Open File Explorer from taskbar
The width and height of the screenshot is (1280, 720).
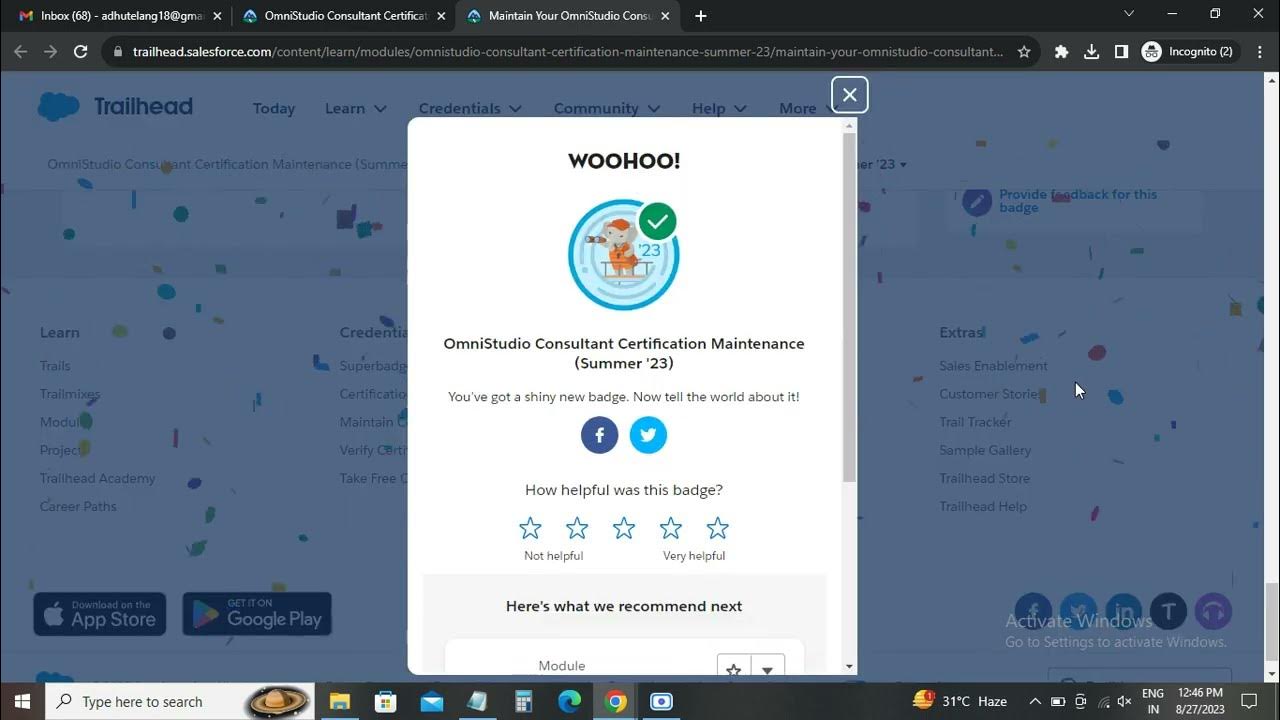(339, 701)
